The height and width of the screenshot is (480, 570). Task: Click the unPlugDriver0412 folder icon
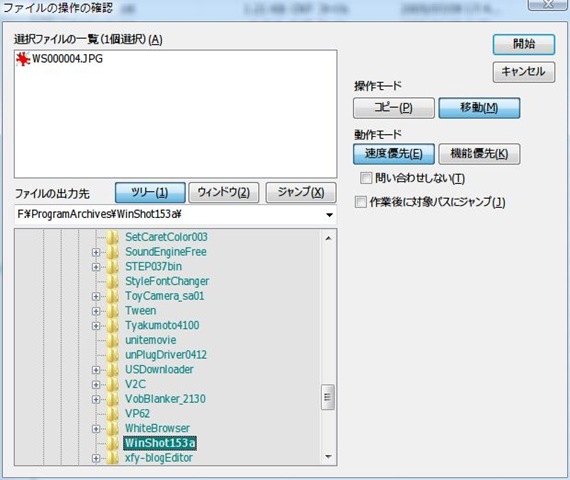113,355
